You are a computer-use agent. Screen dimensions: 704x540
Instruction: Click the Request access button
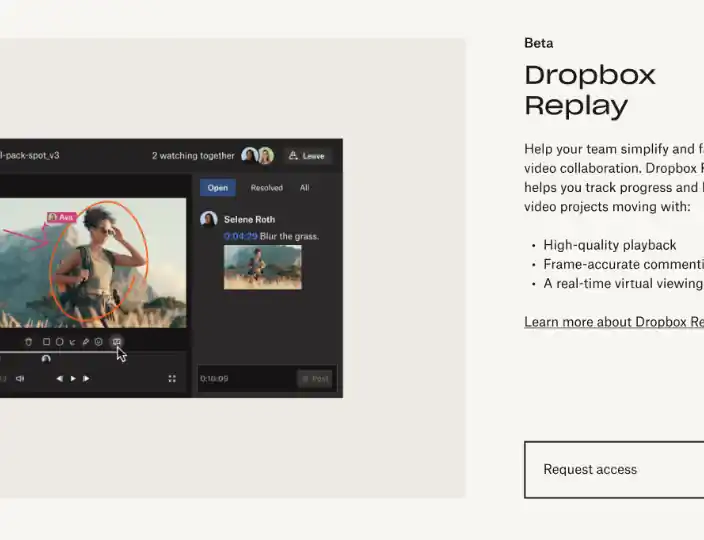tap(614, 470)
